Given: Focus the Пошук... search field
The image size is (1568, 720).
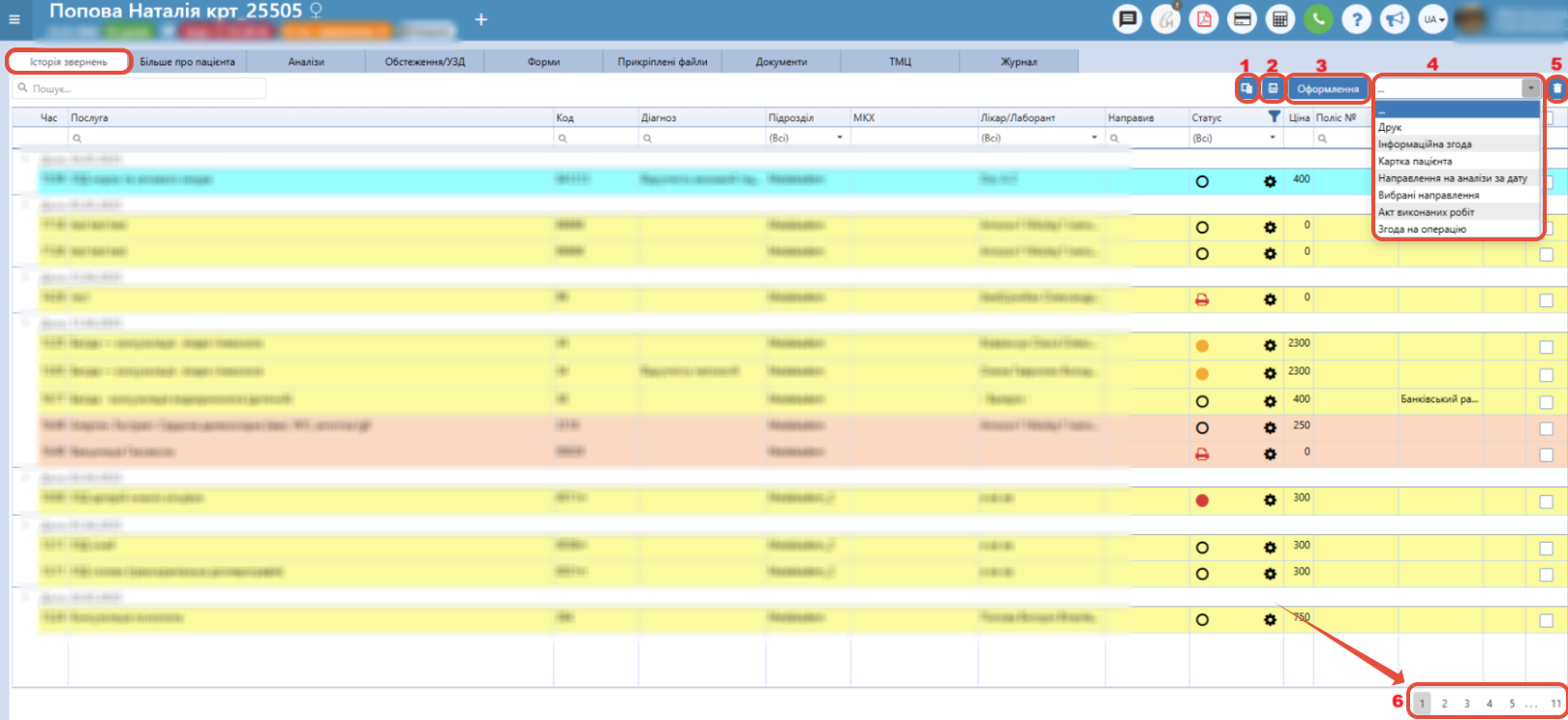Looking at the screenshot, I should 139,88.
